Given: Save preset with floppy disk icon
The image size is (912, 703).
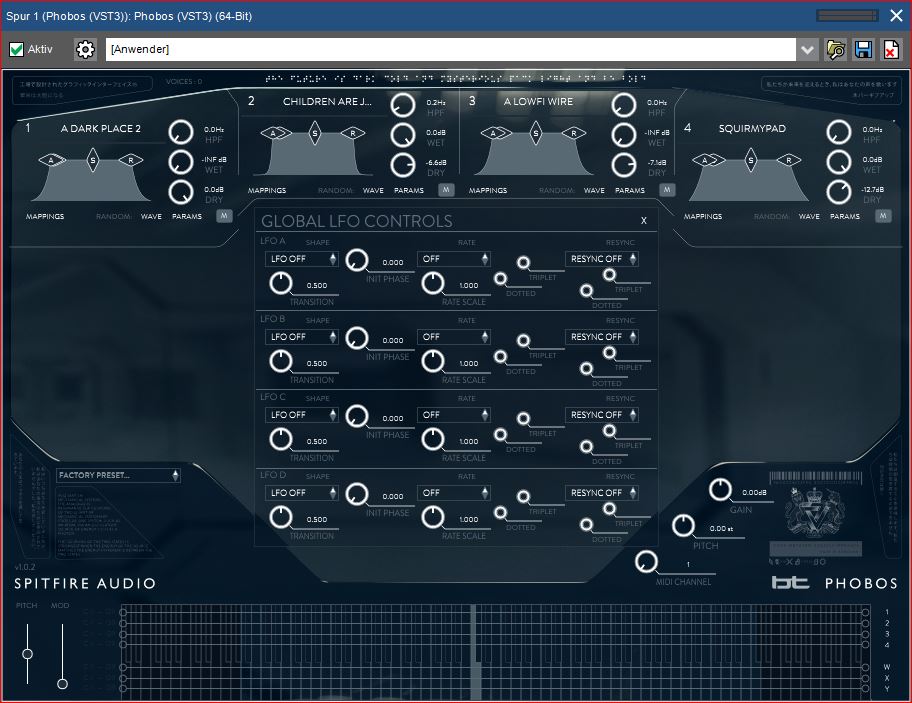Looking at the screenshot, I should (864, 49).
